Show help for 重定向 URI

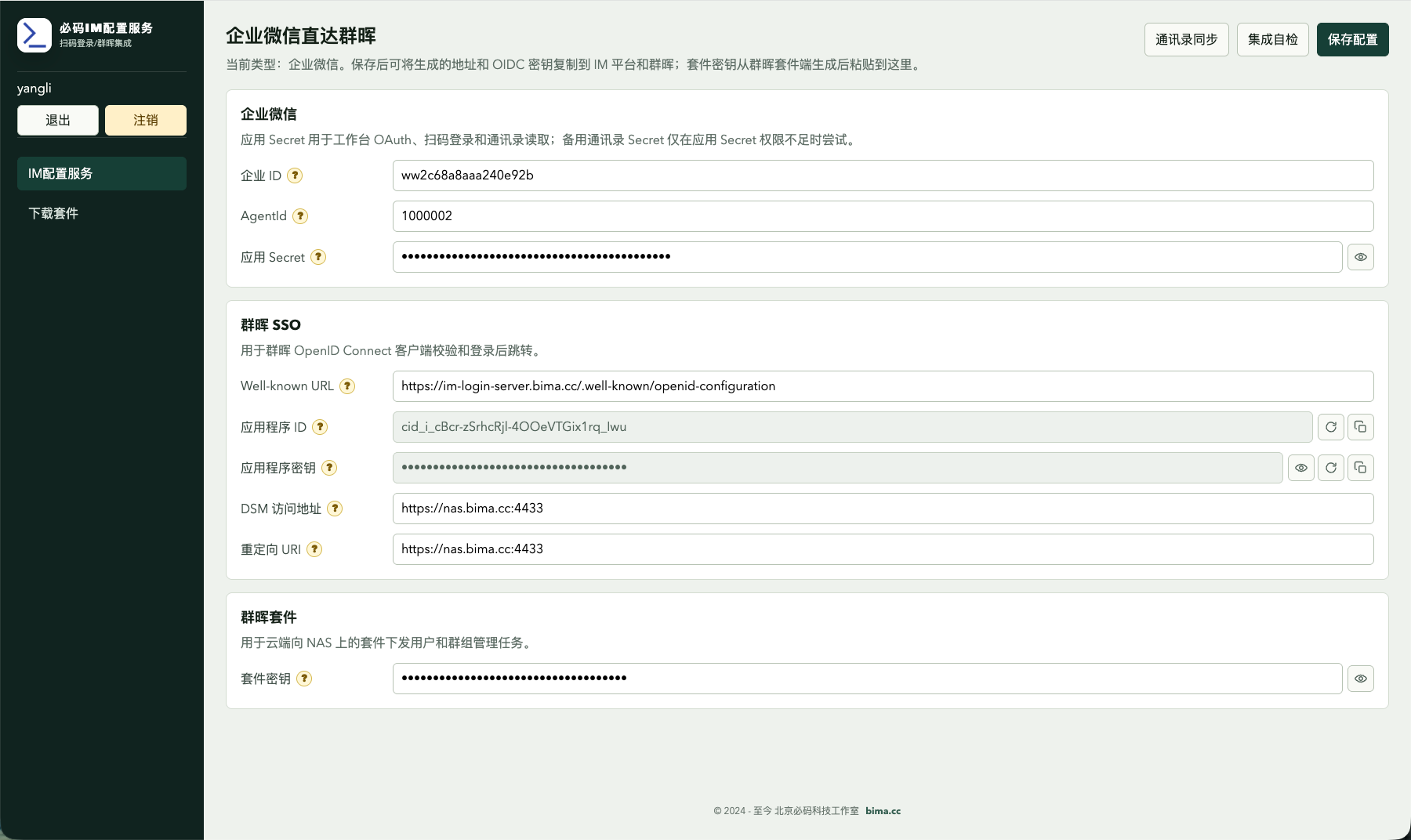[314, 549]
